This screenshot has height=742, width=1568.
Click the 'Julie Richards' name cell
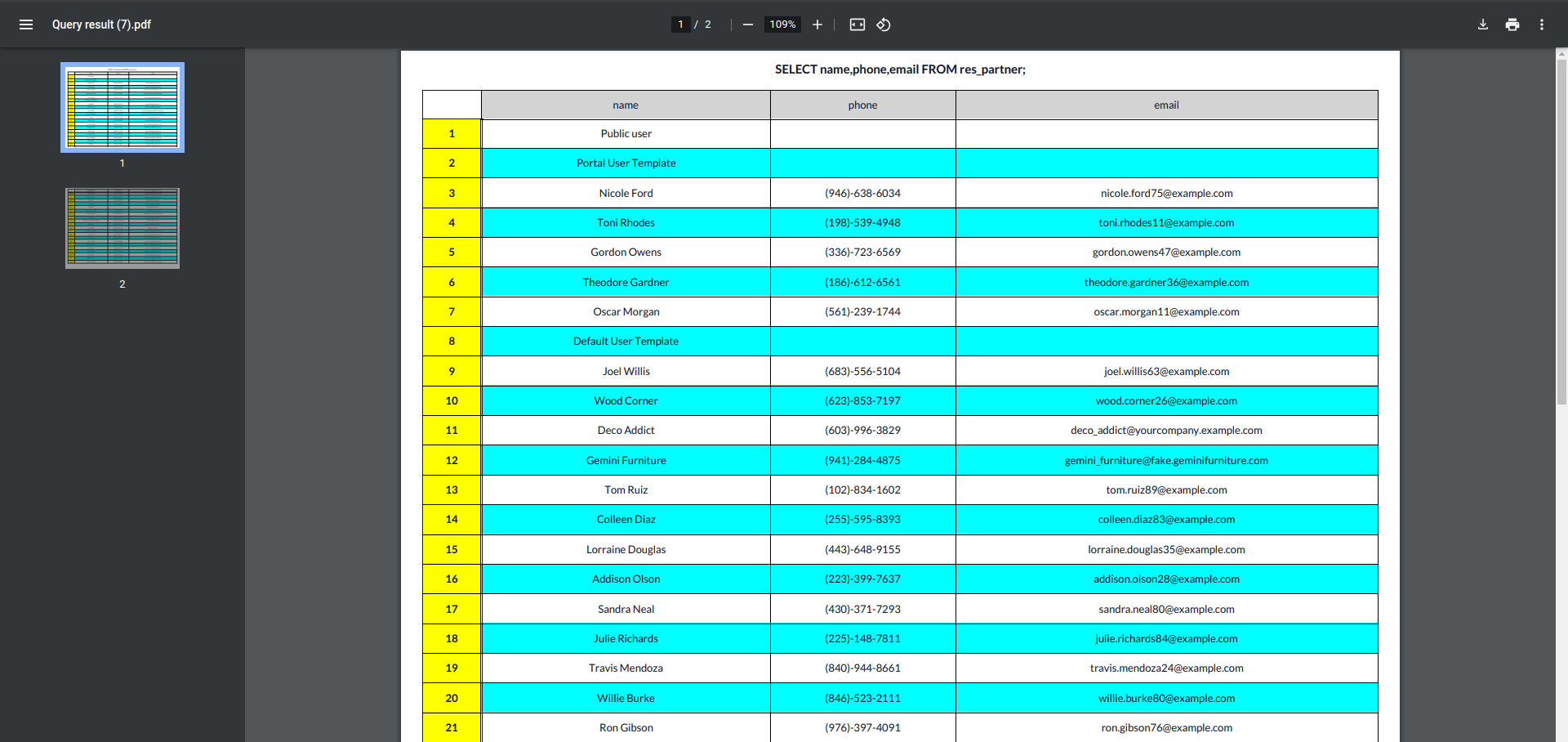626,638
